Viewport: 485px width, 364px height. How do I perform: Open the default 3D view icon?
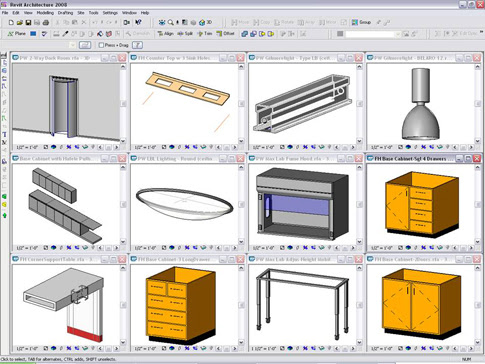tap(205, 22)
